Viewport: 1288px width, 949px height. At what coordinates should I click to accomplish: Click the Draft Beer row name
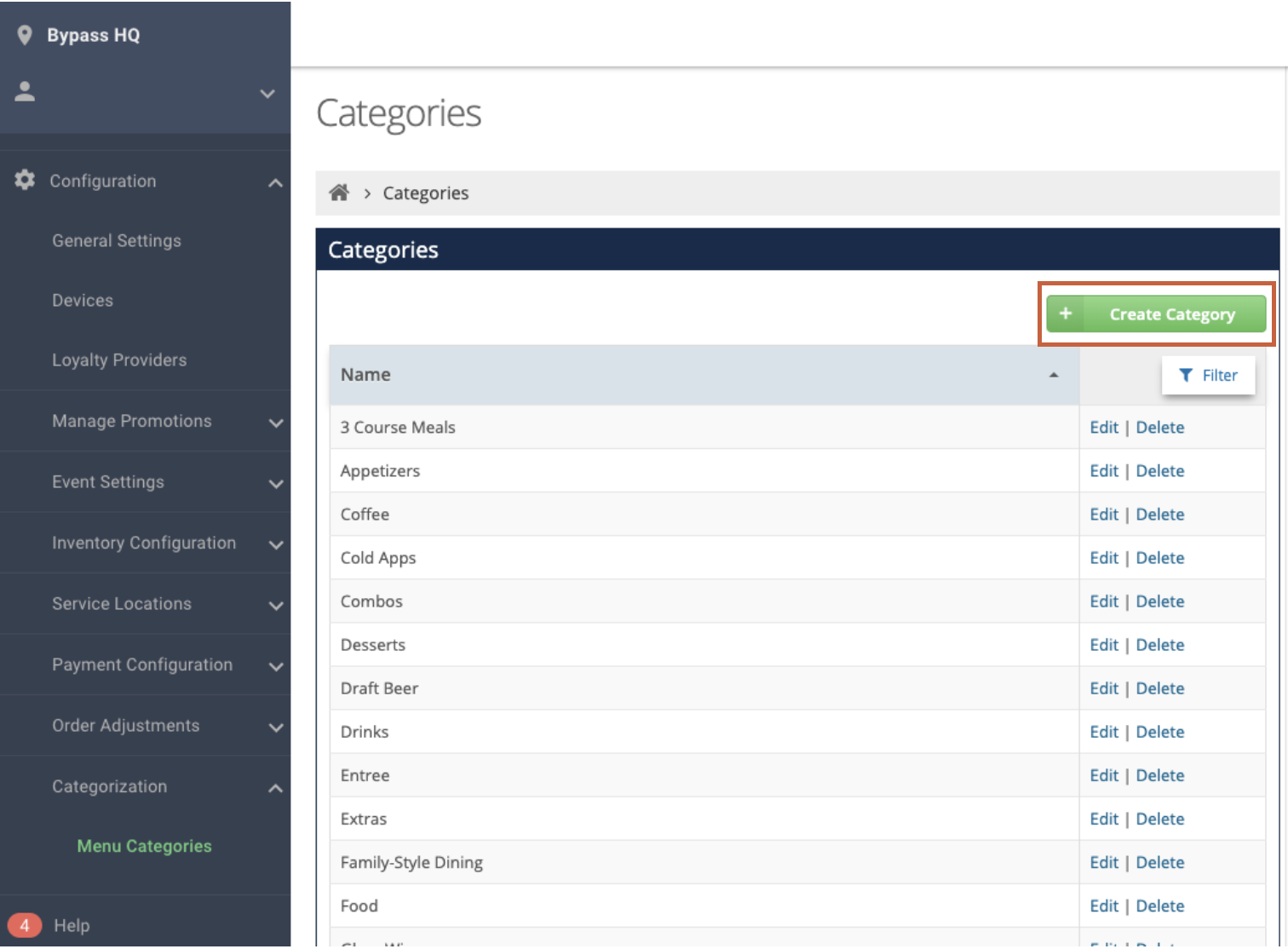point(379,687)
